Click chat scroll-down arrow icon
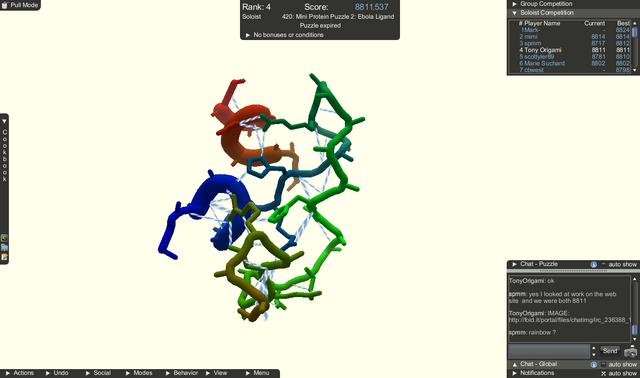The image size is (640, 378). pyautogui.click(x=634, y=339)
